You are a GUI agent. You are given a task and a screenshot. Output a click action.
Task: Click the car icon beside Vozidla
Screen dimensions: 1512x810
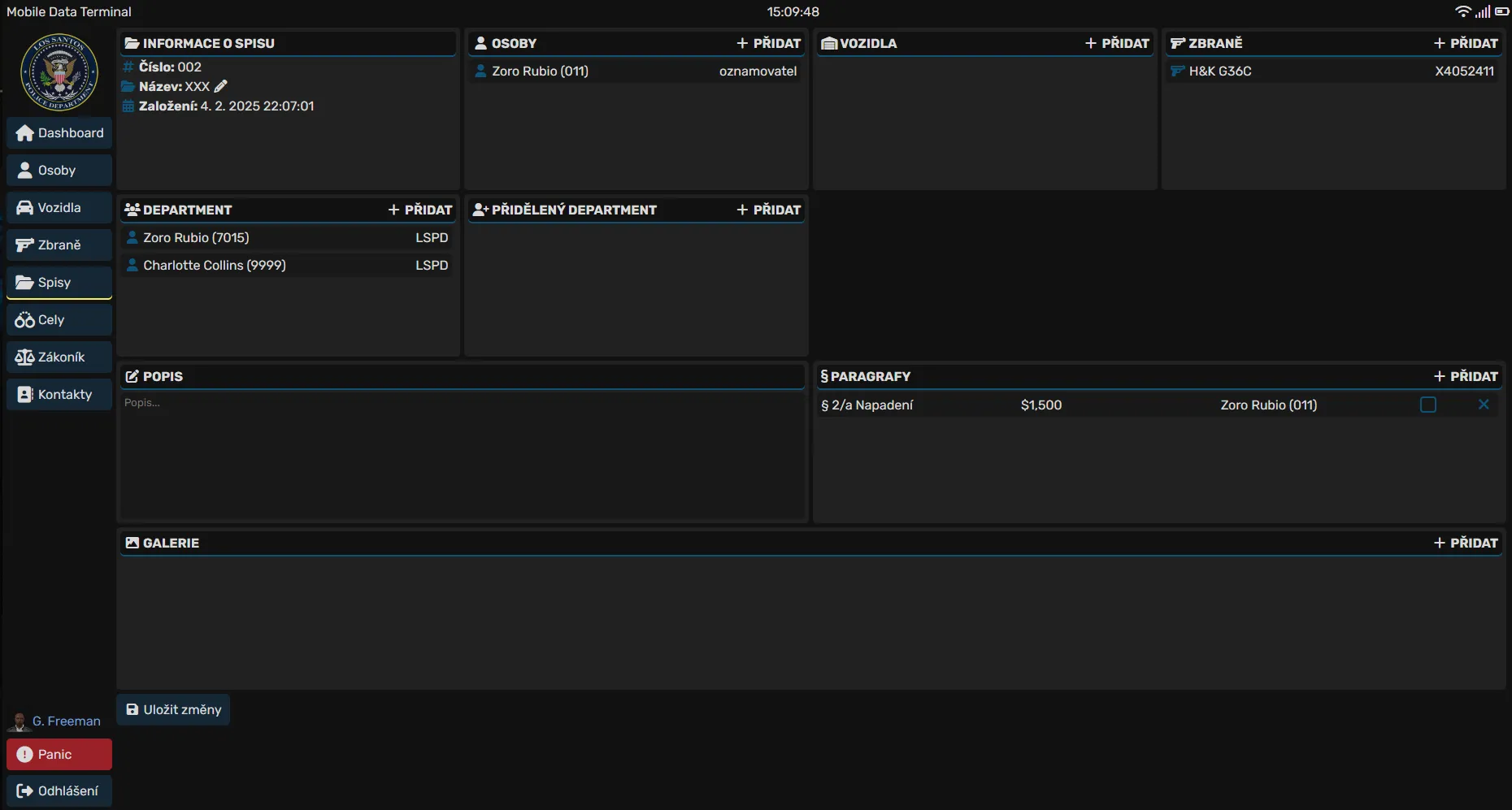(x=25, y=208)
